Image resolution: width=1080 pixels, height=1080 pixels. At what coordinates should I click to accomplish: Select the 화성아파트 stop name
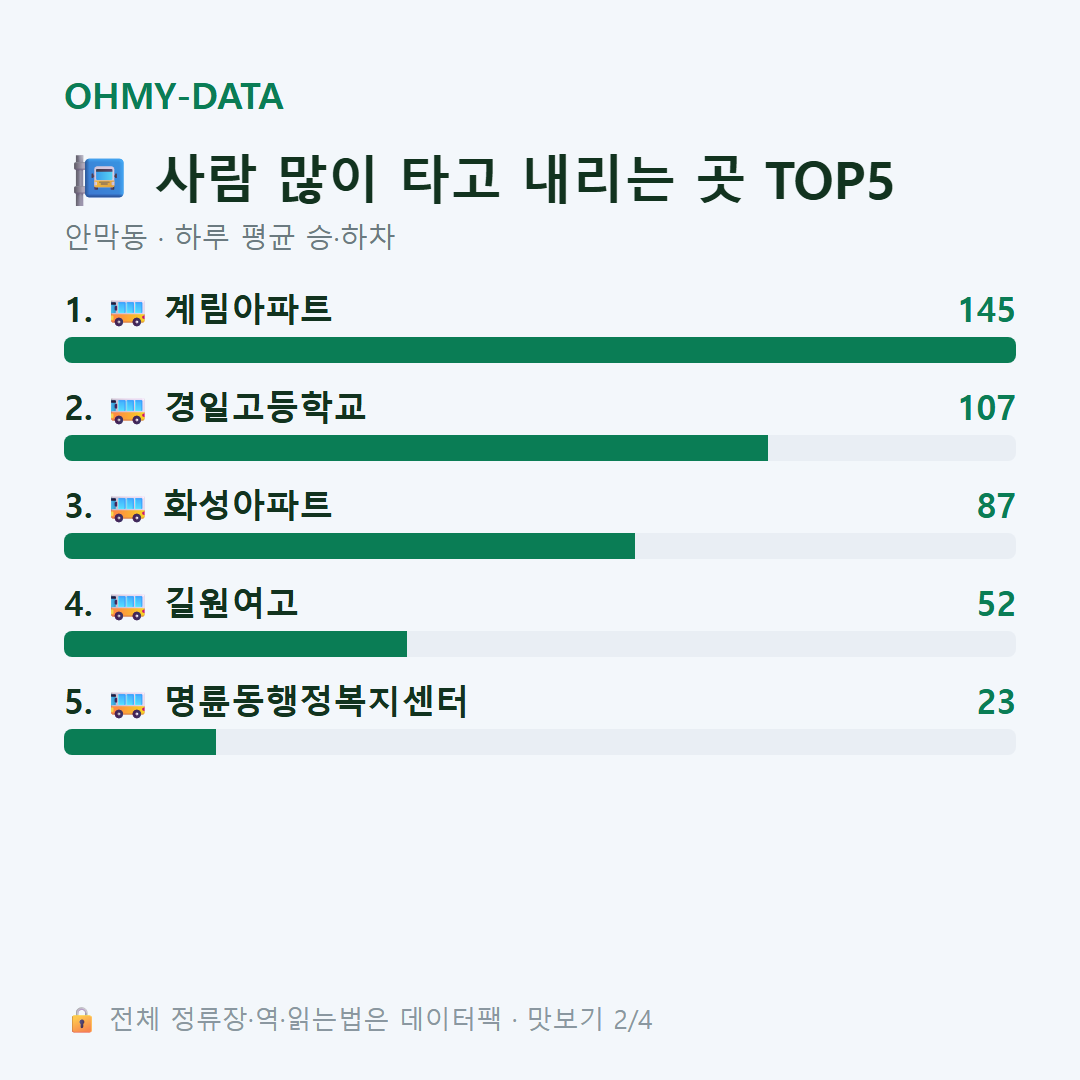(x=247, y=505)
